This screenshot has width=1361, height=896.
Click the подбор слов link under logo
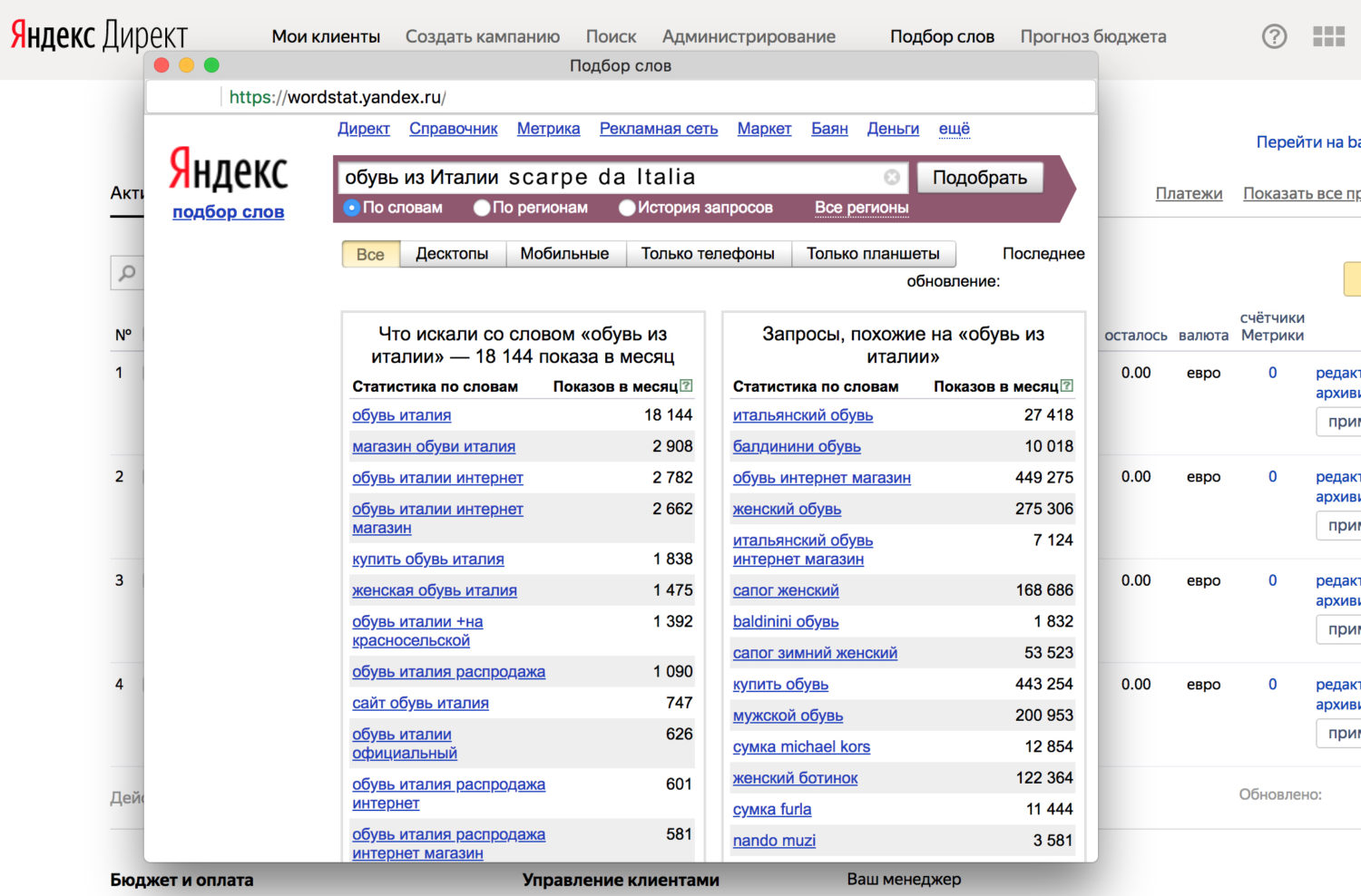click(229, 212)
